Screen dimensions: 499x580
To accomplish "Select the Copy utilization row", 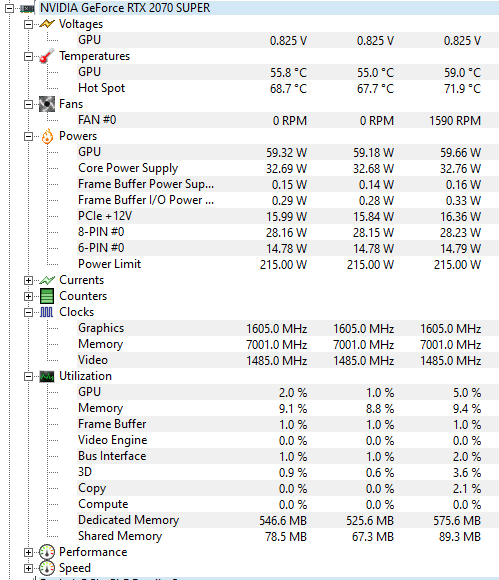I will click(288, 488).
